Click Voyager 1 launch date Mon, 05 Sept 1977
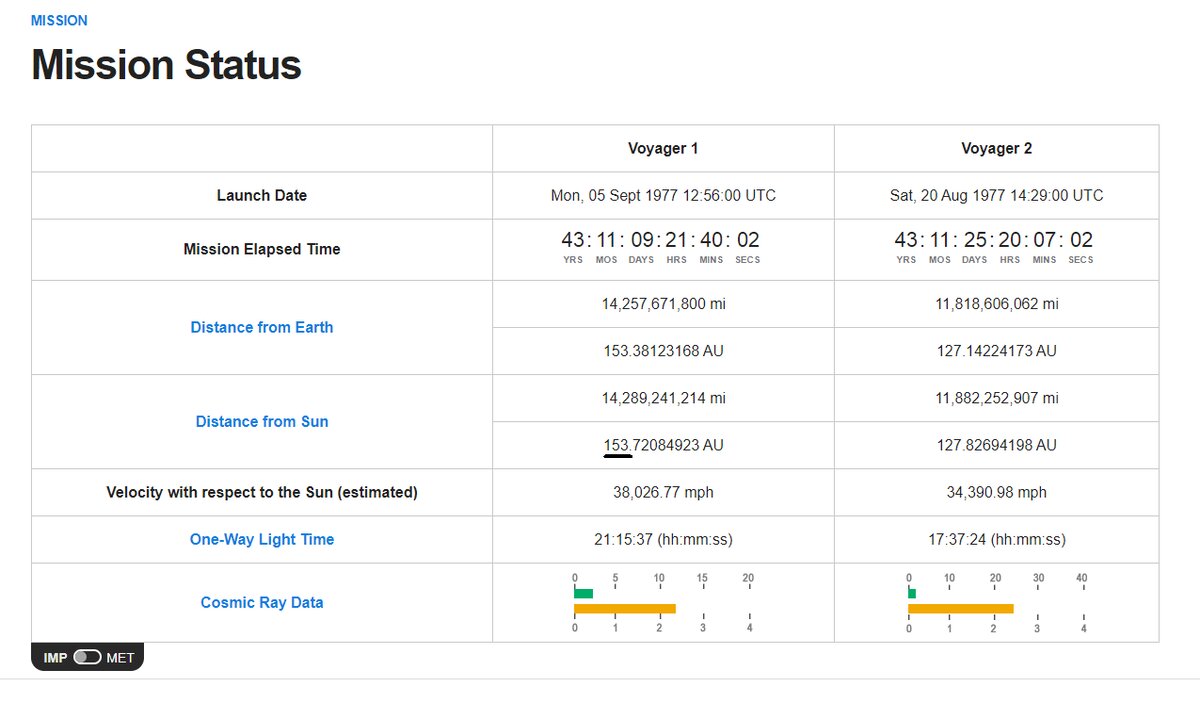This screenshot has height=703, width=1200. (x=663, y=195)
